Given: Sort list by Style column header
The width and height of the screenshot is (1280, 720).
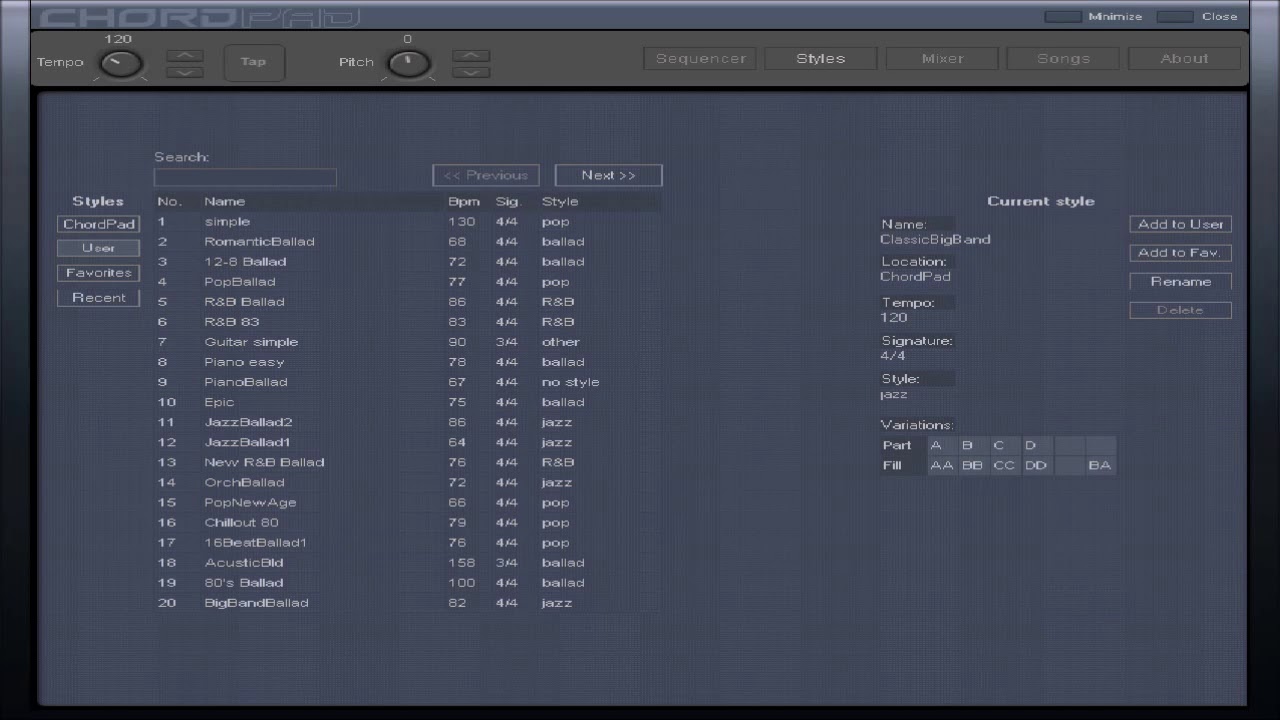Looking at the screenshot, I should pos(560,202).
